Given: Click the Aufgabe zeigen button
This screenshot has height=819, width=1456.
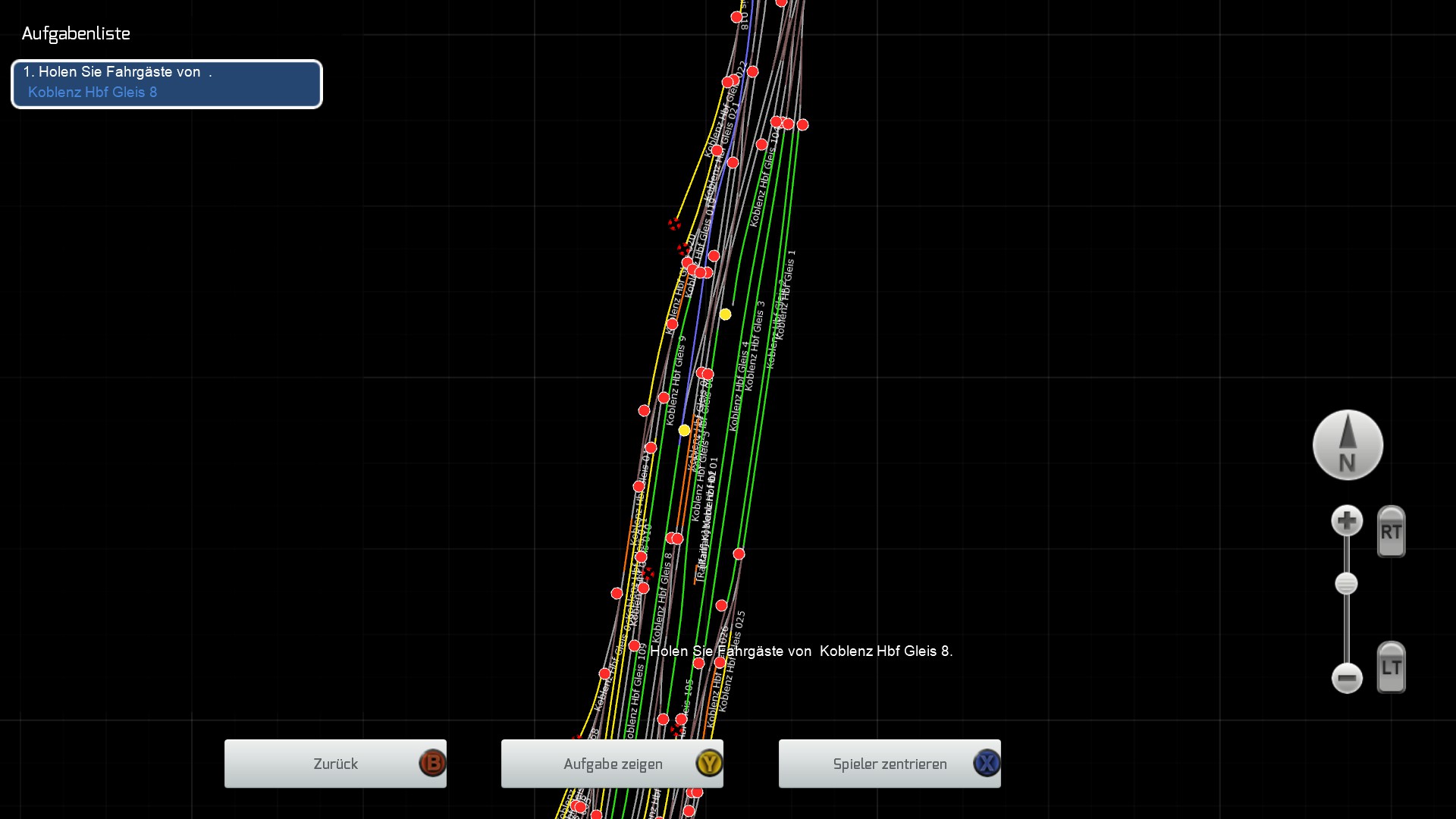Looking at the screenshot, I should pyautogui.click(x=612, y=764).
